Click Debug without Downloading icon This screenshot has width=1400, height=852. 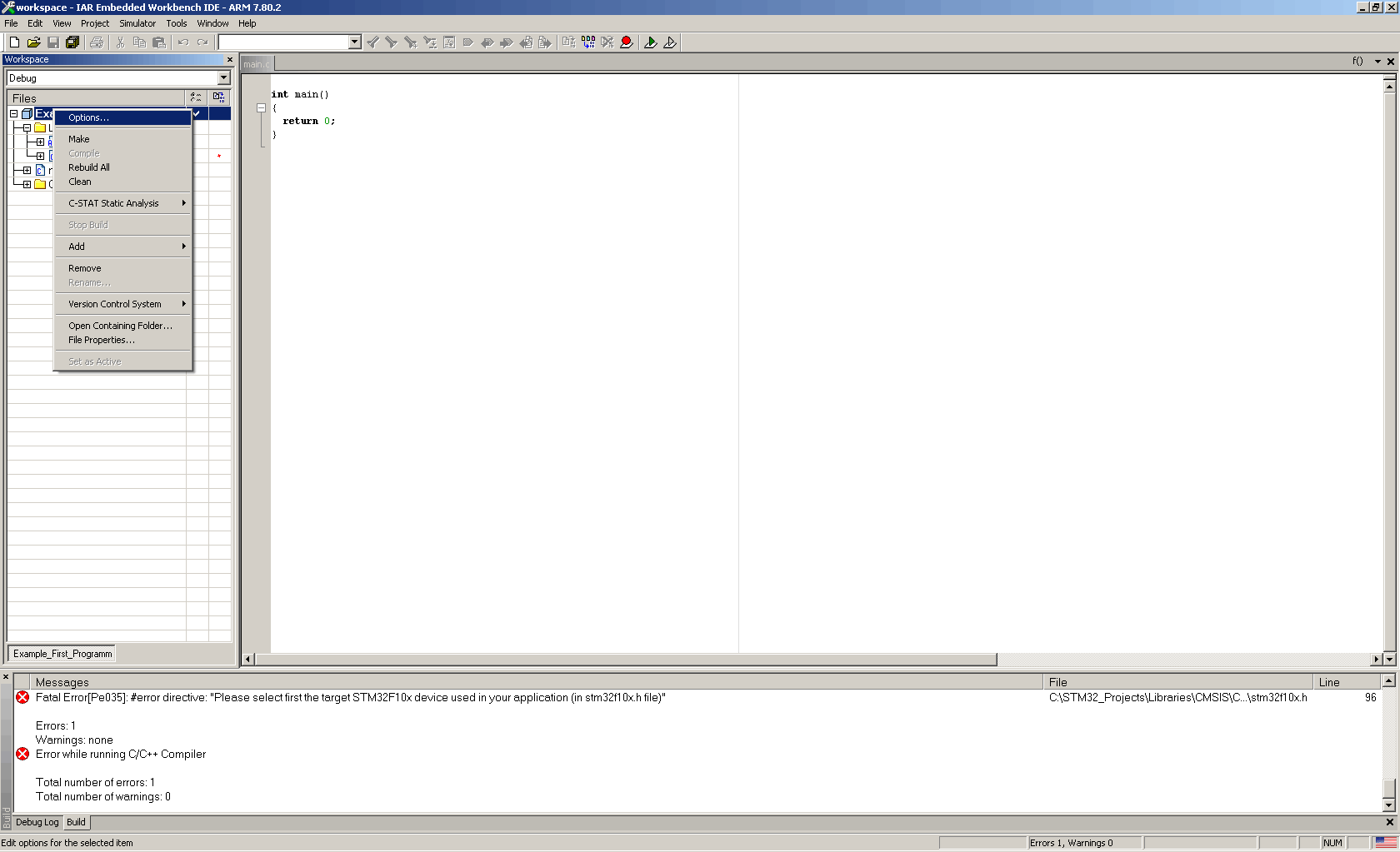point(670,42)
